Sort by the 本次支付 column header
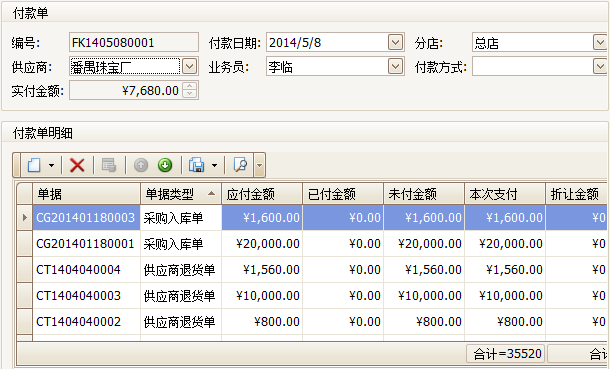The image size is (610, 369). 505,194
